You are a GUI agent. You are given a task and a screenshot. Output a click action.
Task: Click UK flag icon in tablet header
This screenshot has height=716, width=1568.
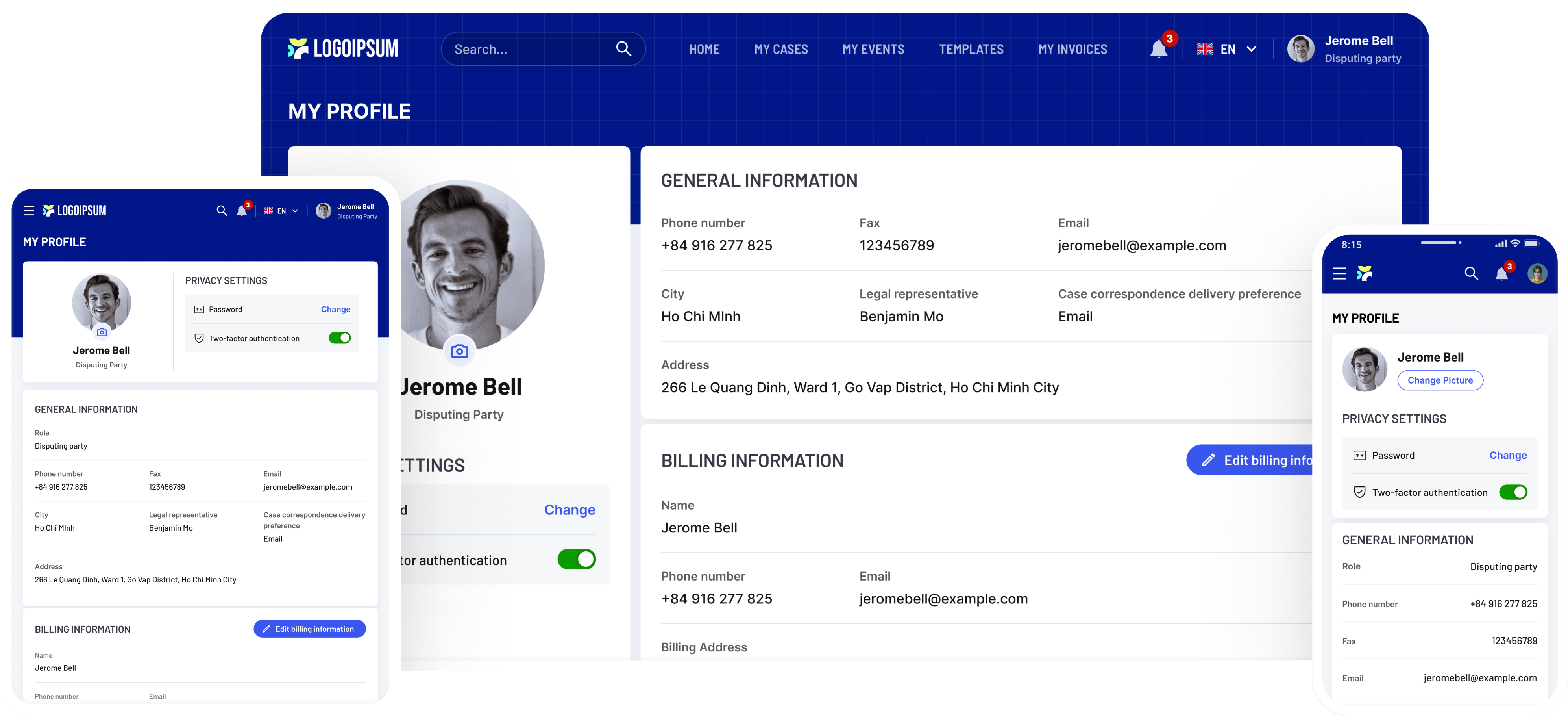coord(268,211)
